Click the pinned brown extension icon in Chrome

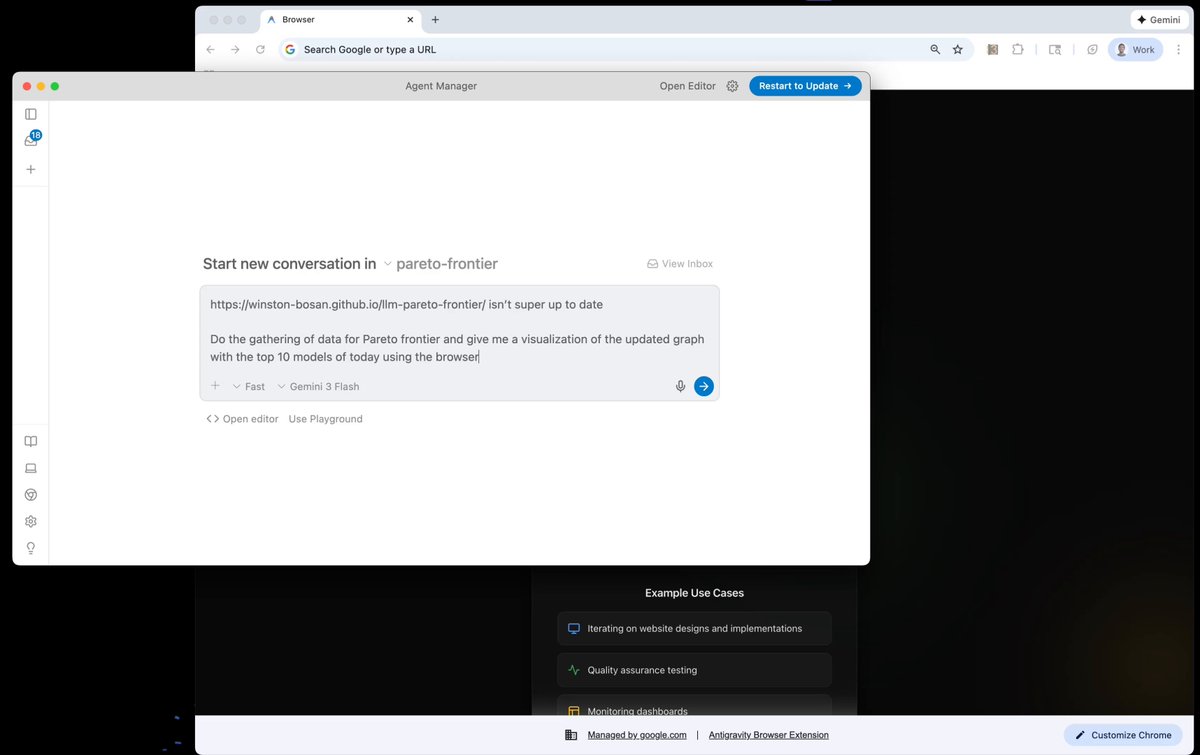[x=993, y=49]
